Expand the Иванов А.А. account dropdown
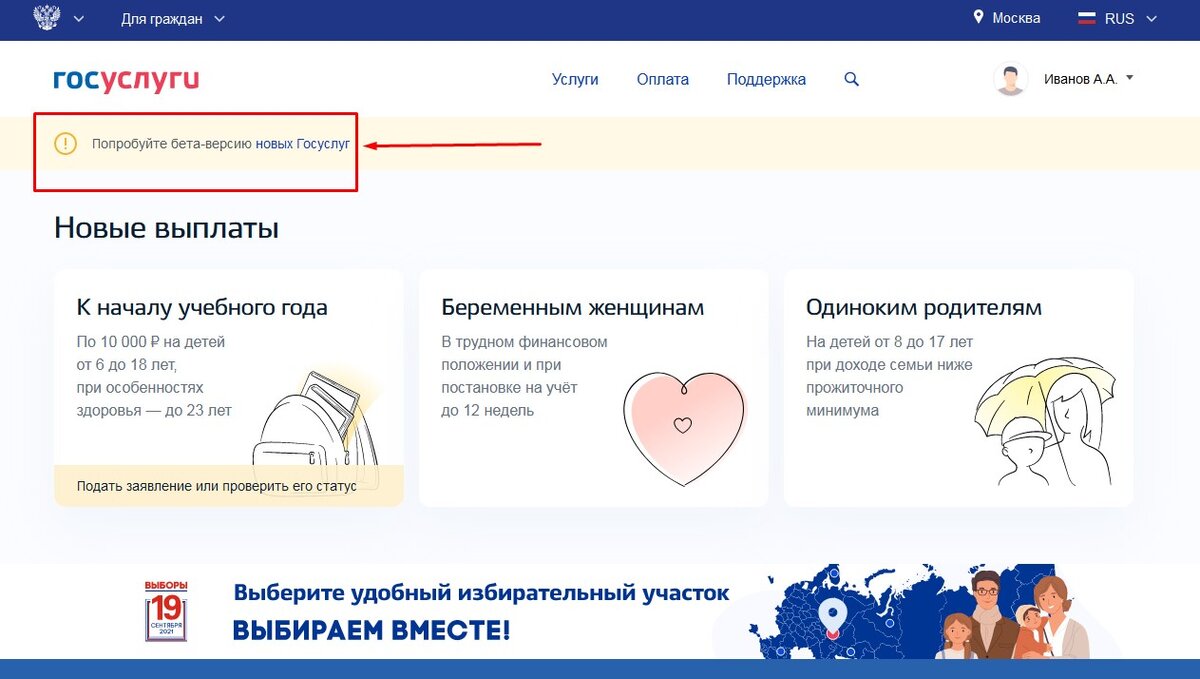Viewport: 1200px width, 679px height. (x=1131, y=77)
